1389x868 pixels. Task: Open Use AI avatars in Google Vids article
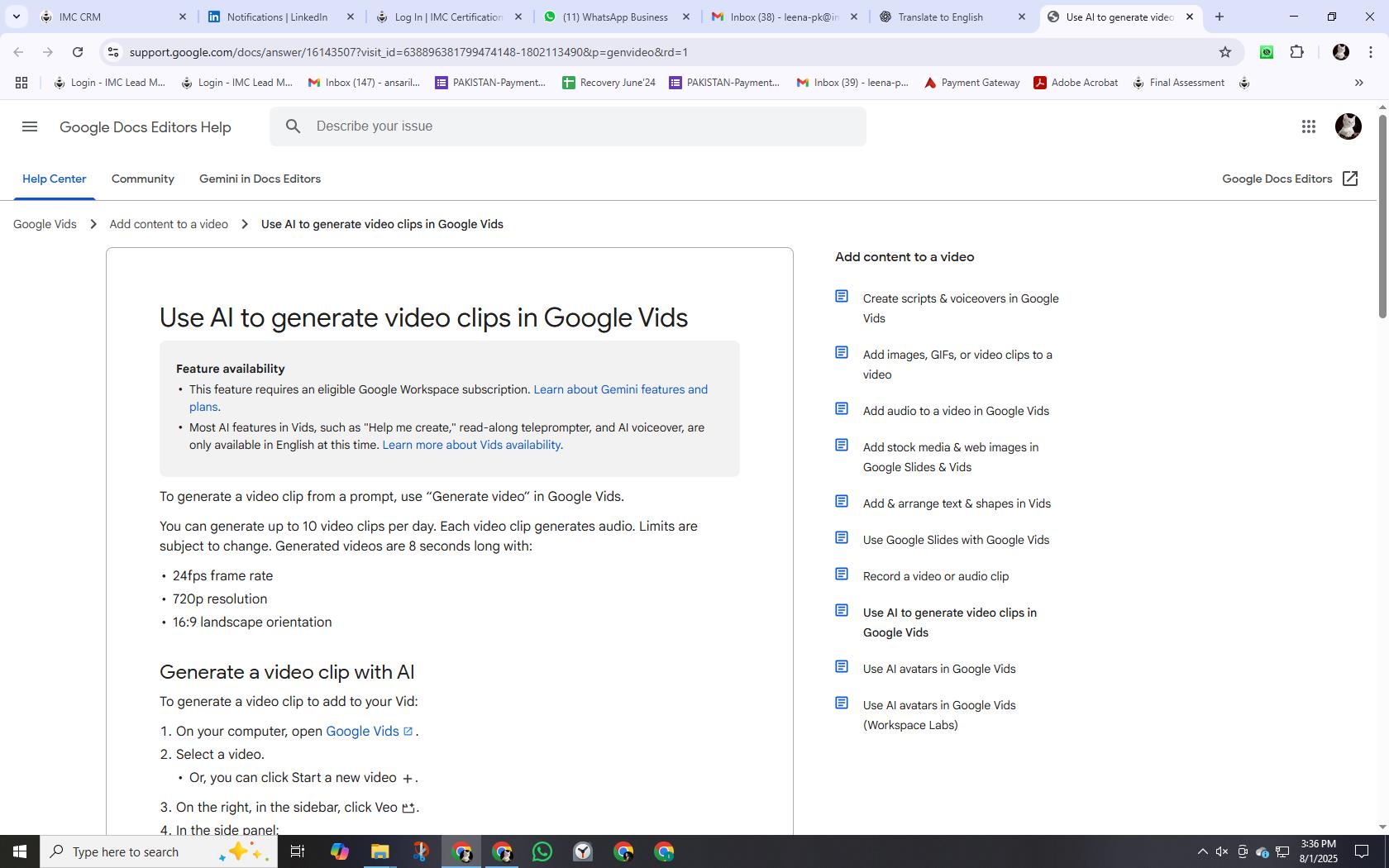(939, 669)
